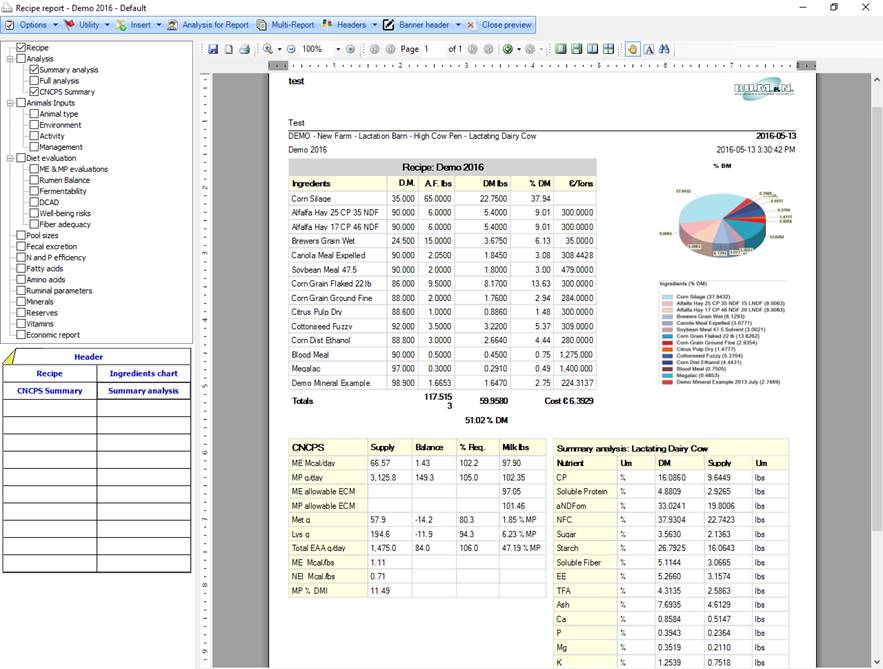Screen dimensions: 883x669
Task: Zoom in with the plus icon
Action: [350, 50]
